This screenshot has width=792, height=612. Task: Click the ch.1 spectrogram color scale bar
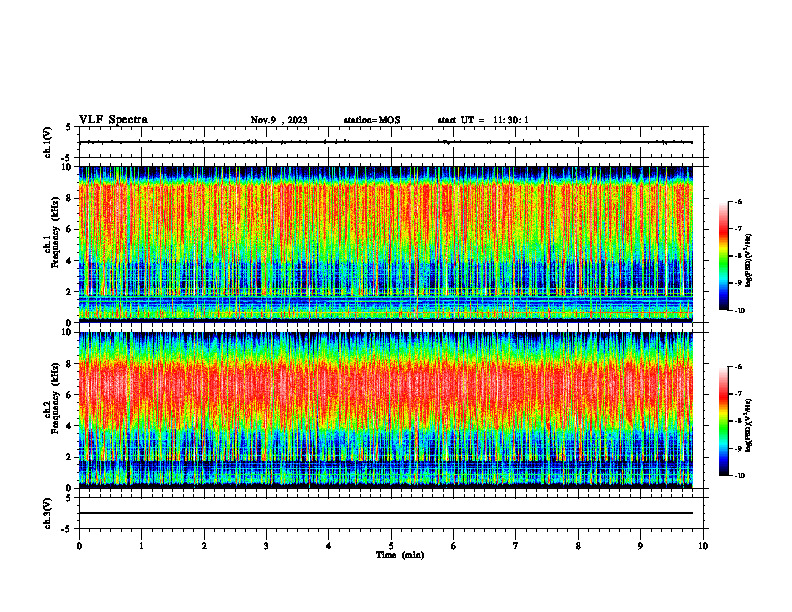pyautogui.click(x=724, y=256)
